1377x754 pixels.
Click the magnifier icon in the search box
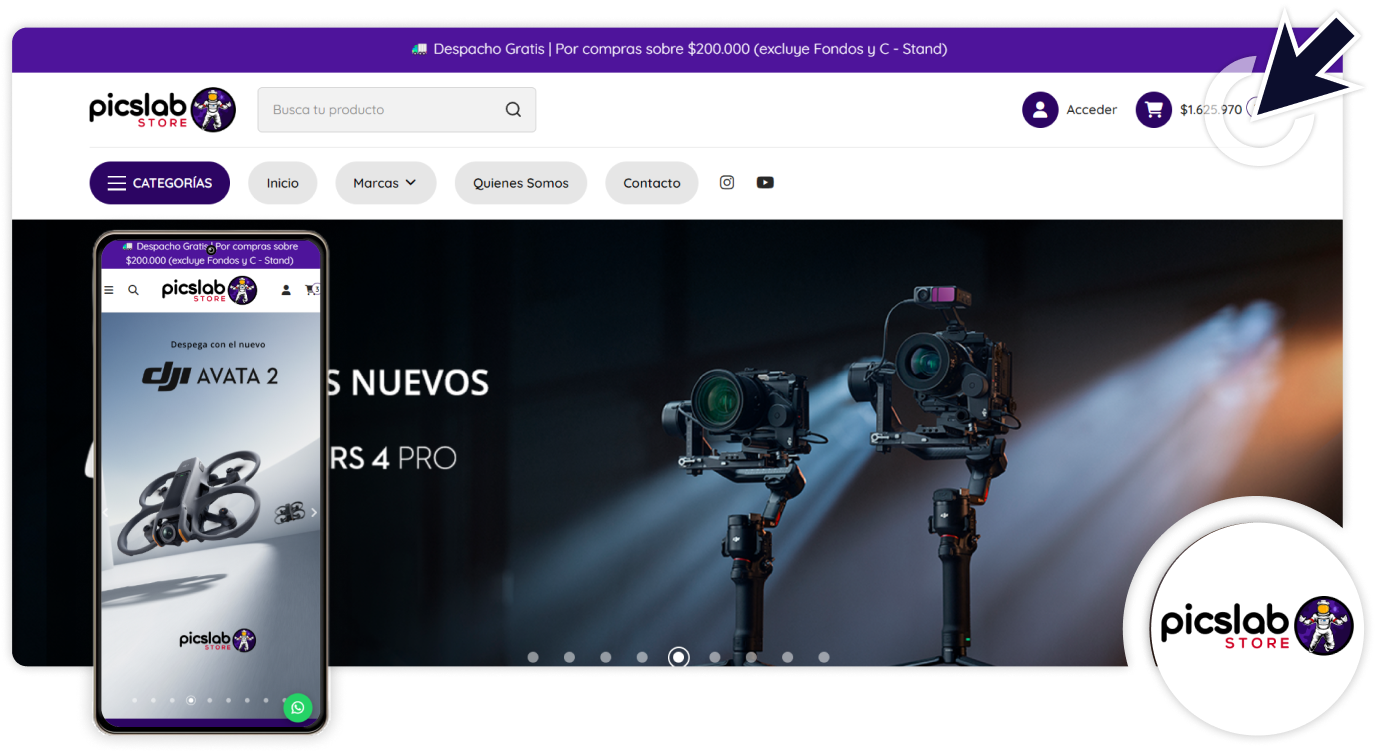click(513, 110)
